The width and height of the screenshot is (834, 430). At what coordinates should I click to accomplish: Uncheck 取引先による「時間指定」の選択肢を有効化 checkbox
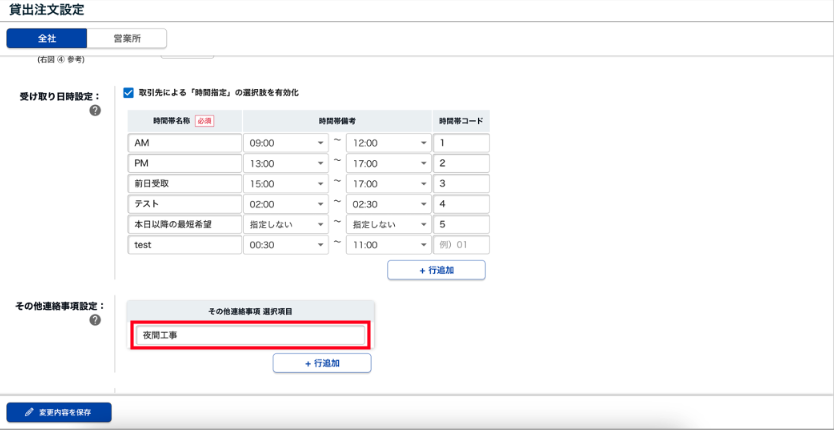128,93
